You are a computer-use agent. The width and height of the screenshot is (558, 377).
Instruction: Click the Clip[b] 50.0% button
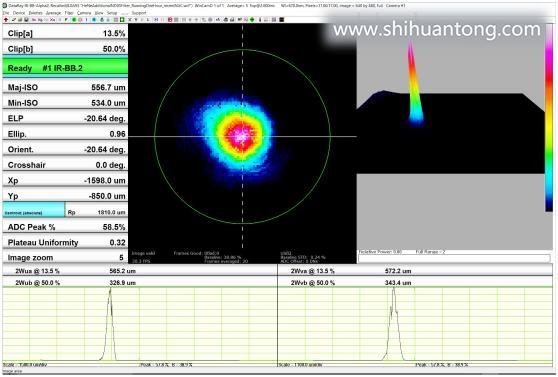click(x=65, y=49)
